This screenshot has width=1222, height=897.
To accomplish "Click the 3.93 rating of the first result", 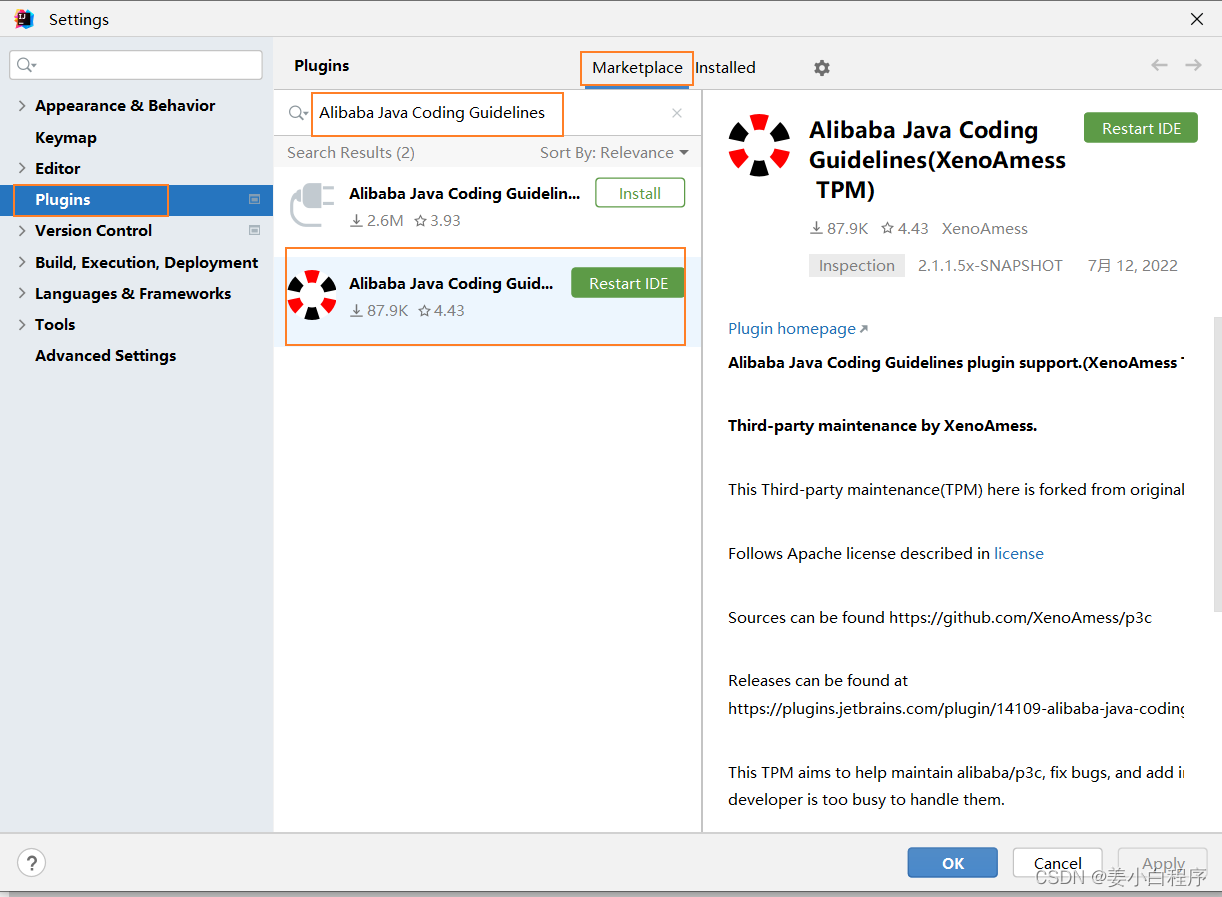I will (437, 221).
